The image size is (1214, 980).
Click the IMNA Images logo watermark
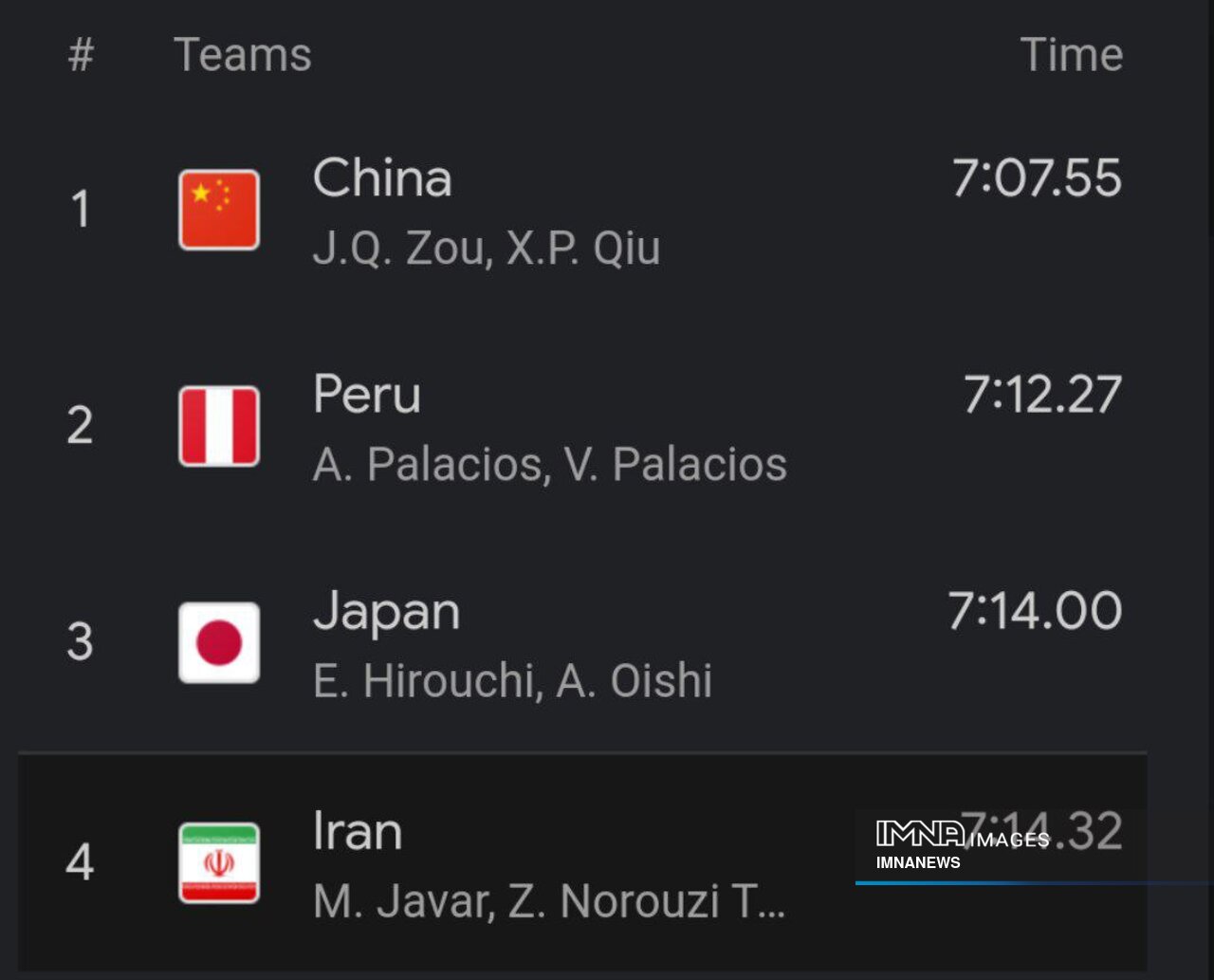click(962, 836)
